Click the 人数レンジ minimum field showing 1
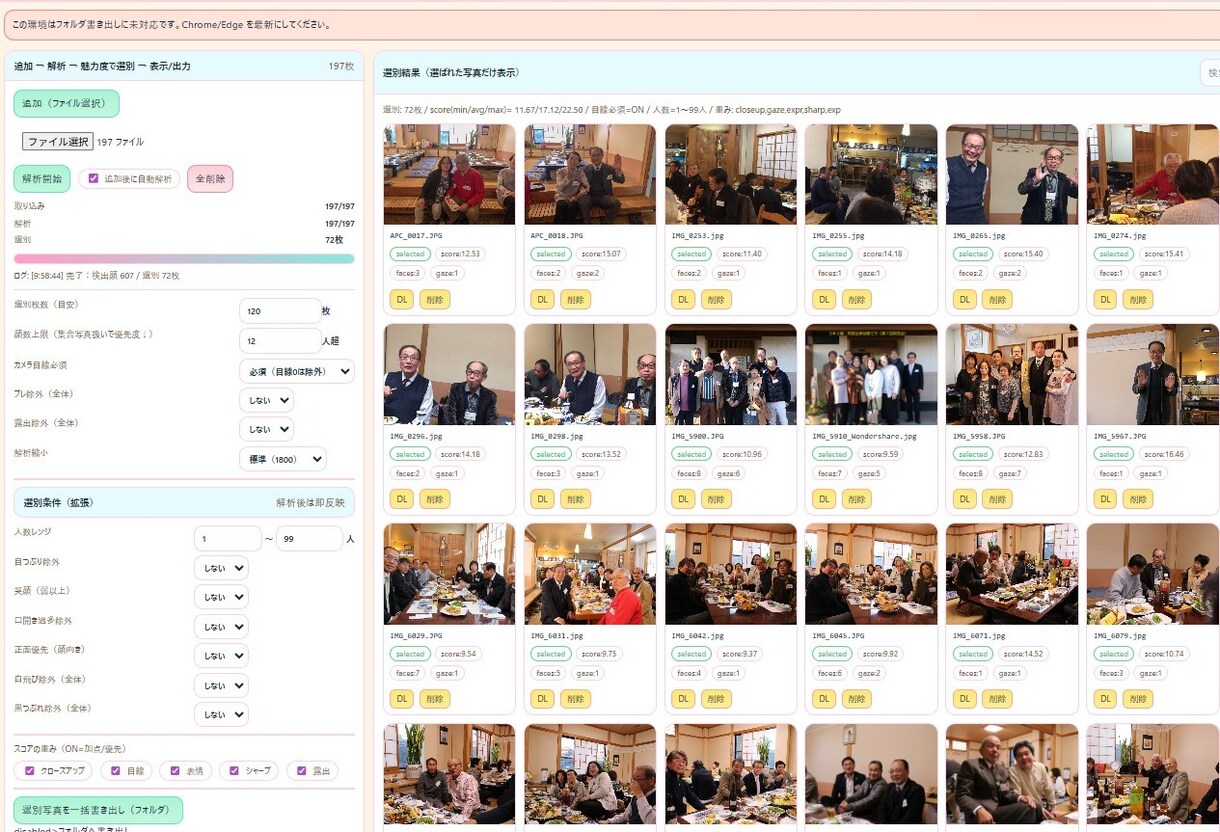Screen dimensions: 1220x832 228,539
